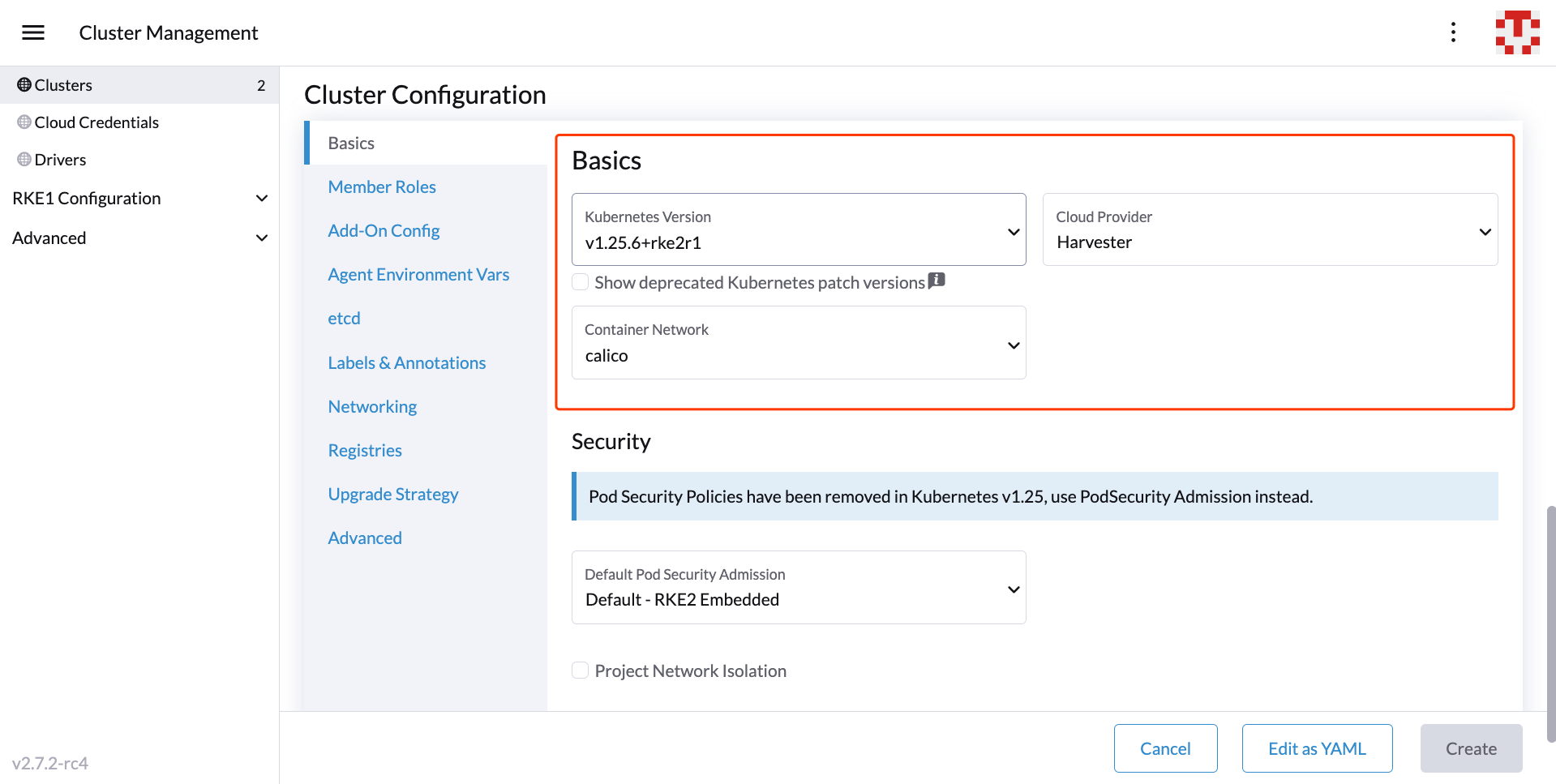This screenshot has height=784, width=1556.
Task: Click the Rancher logo top right
Action: click(1517, 32)
